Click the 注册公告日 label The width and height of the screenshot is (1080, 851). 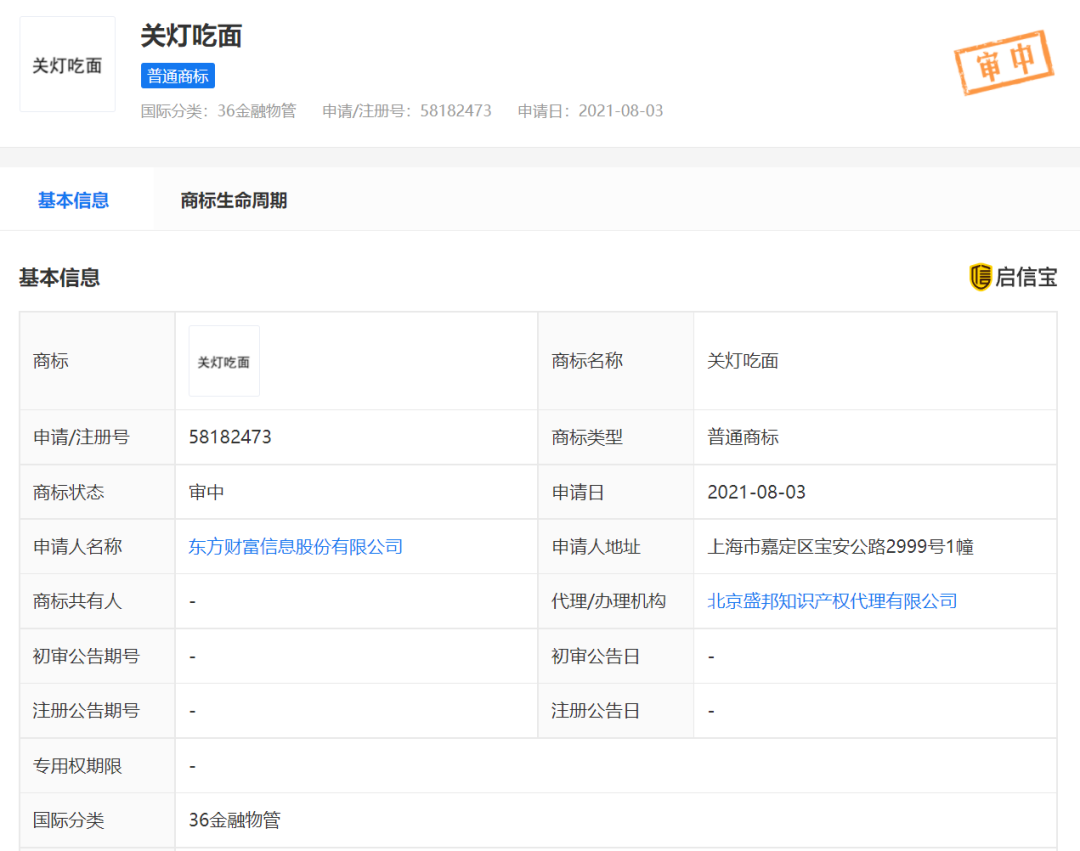pyautogui.click(x=595, y=711)
